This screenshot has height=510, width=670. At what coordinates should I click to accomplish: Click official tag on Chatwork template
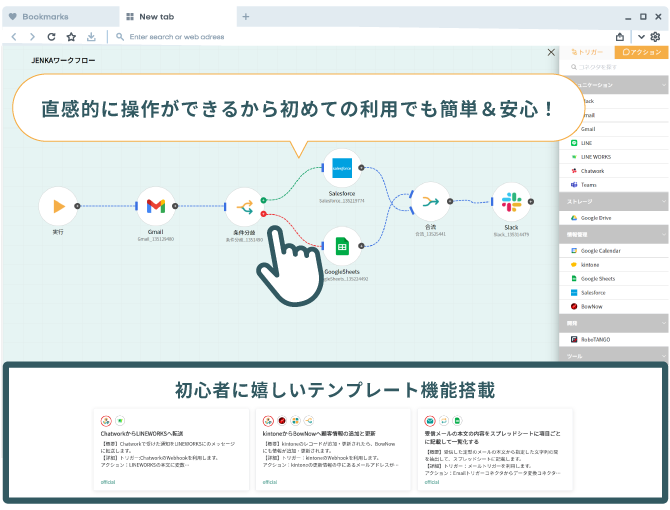pyautogui.click(x=108, y=482)
